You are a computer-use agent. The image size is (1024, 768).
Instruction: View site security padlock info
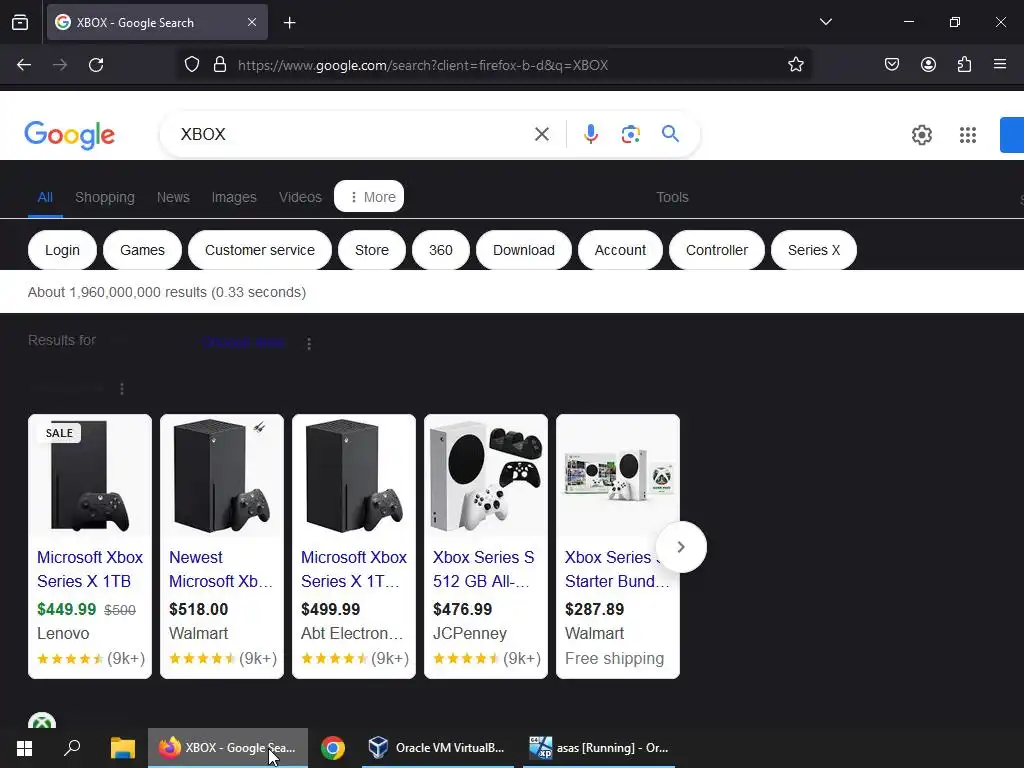coord(220,65)
